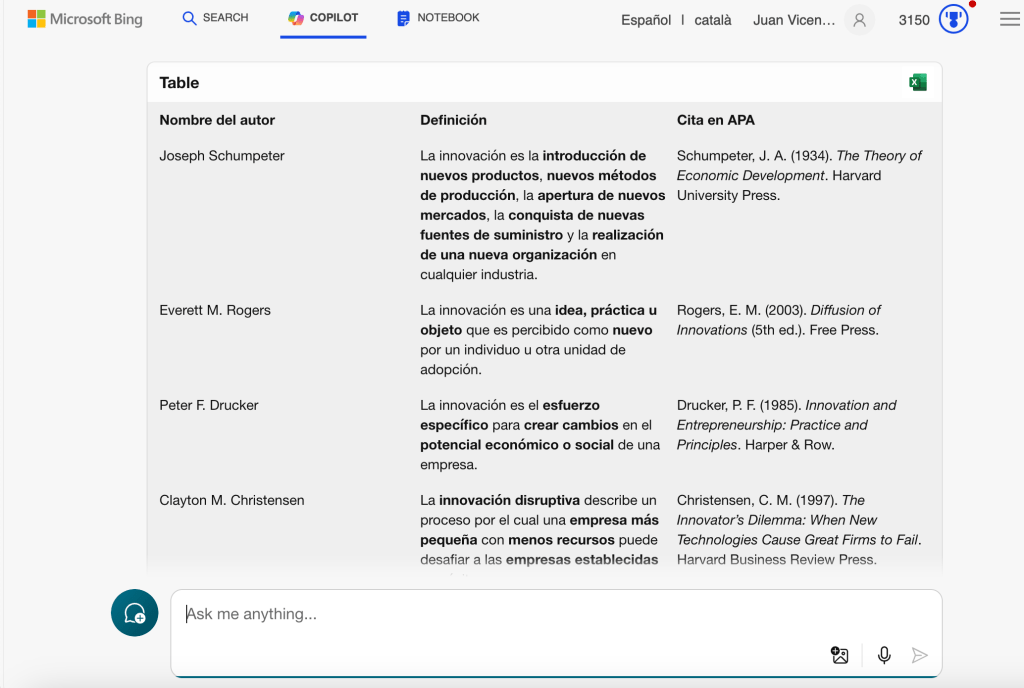Click the 'Cita en APA' column header
The image size is (1024, 688).
(x=715, y=120)
